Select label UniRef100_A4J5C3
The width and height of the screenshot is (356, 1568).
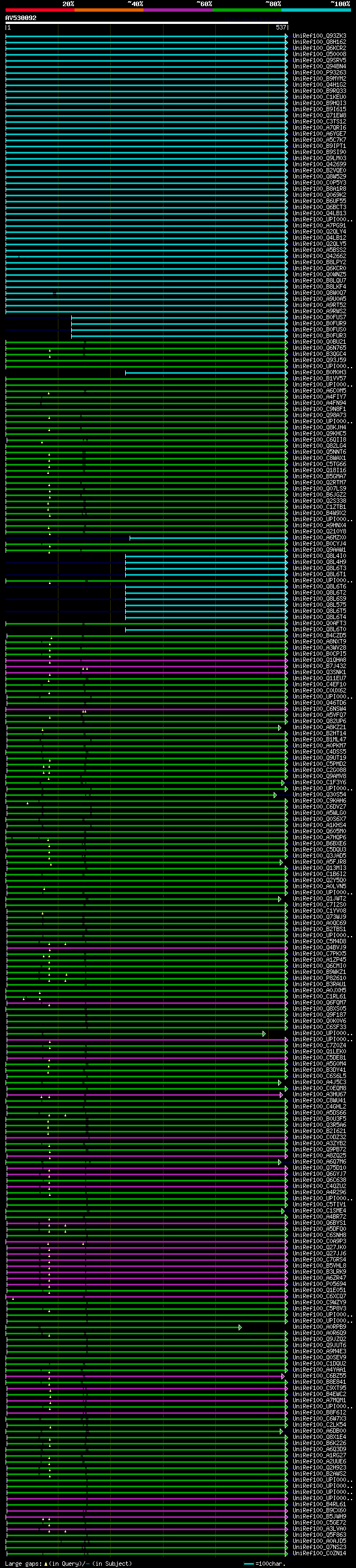coord(319,1083)
